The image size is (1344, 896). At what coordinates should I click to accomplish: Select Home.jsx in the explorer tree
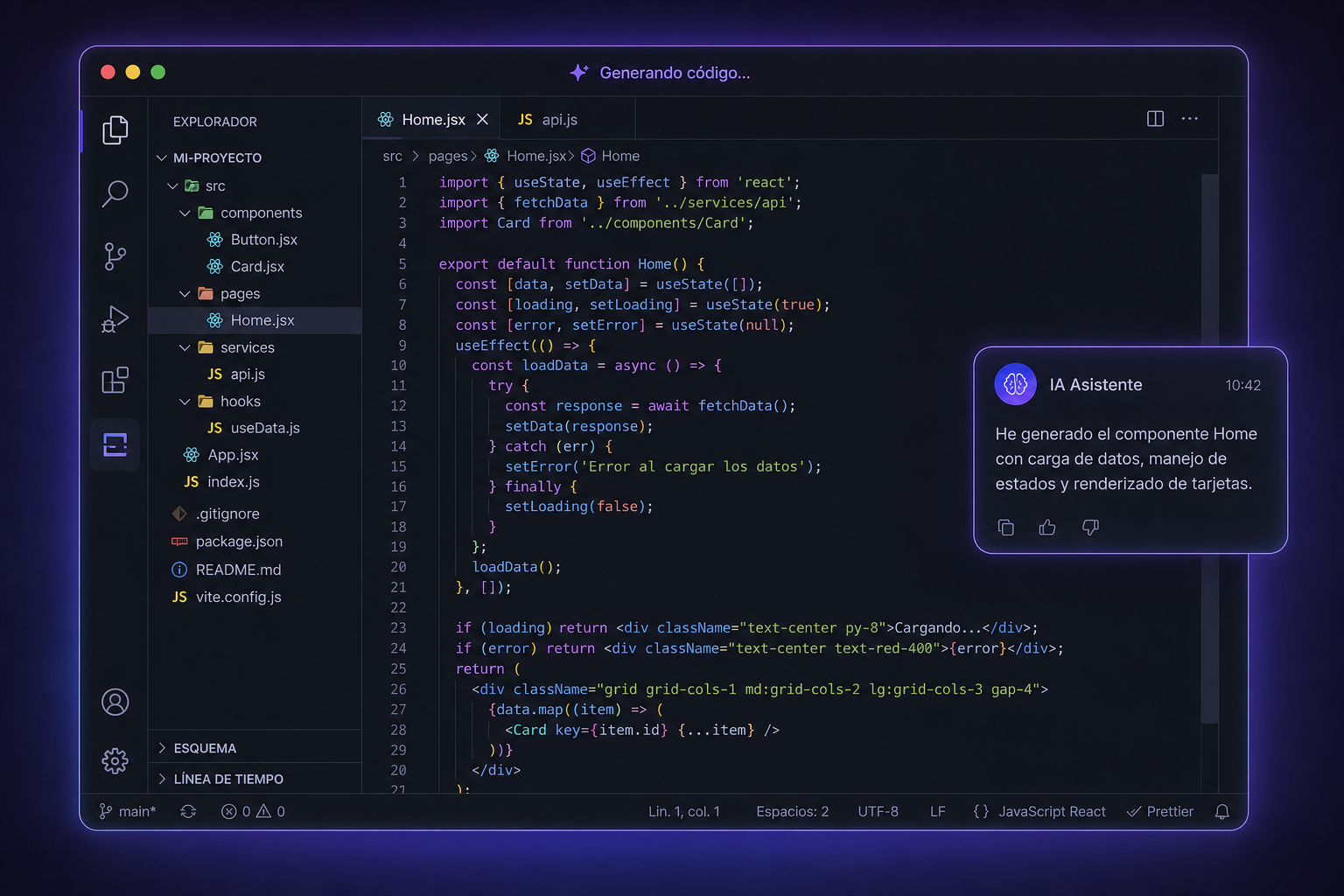click(x=255, y=320)
